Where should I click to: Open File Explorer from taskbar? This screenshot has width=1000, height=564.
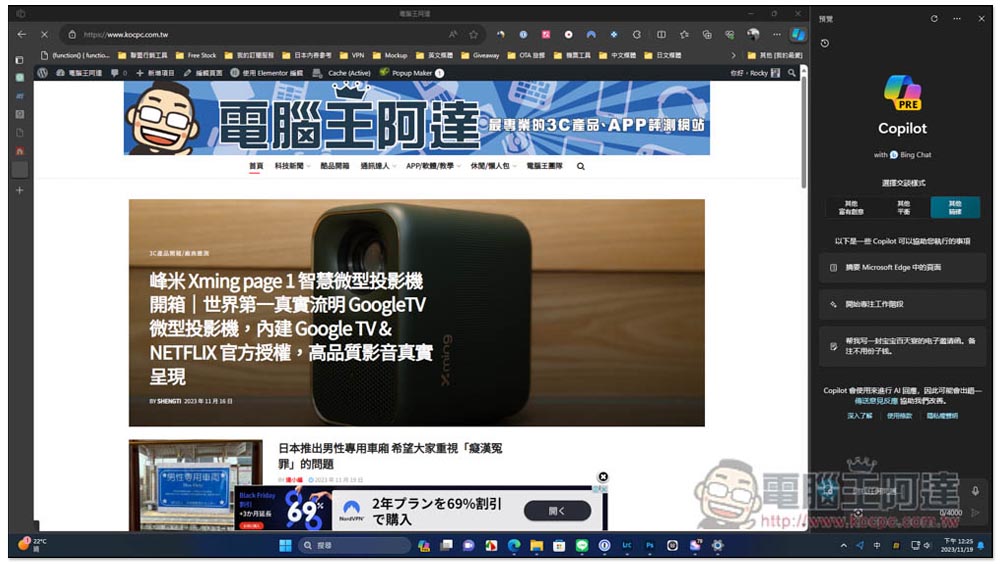click(536, 545)
